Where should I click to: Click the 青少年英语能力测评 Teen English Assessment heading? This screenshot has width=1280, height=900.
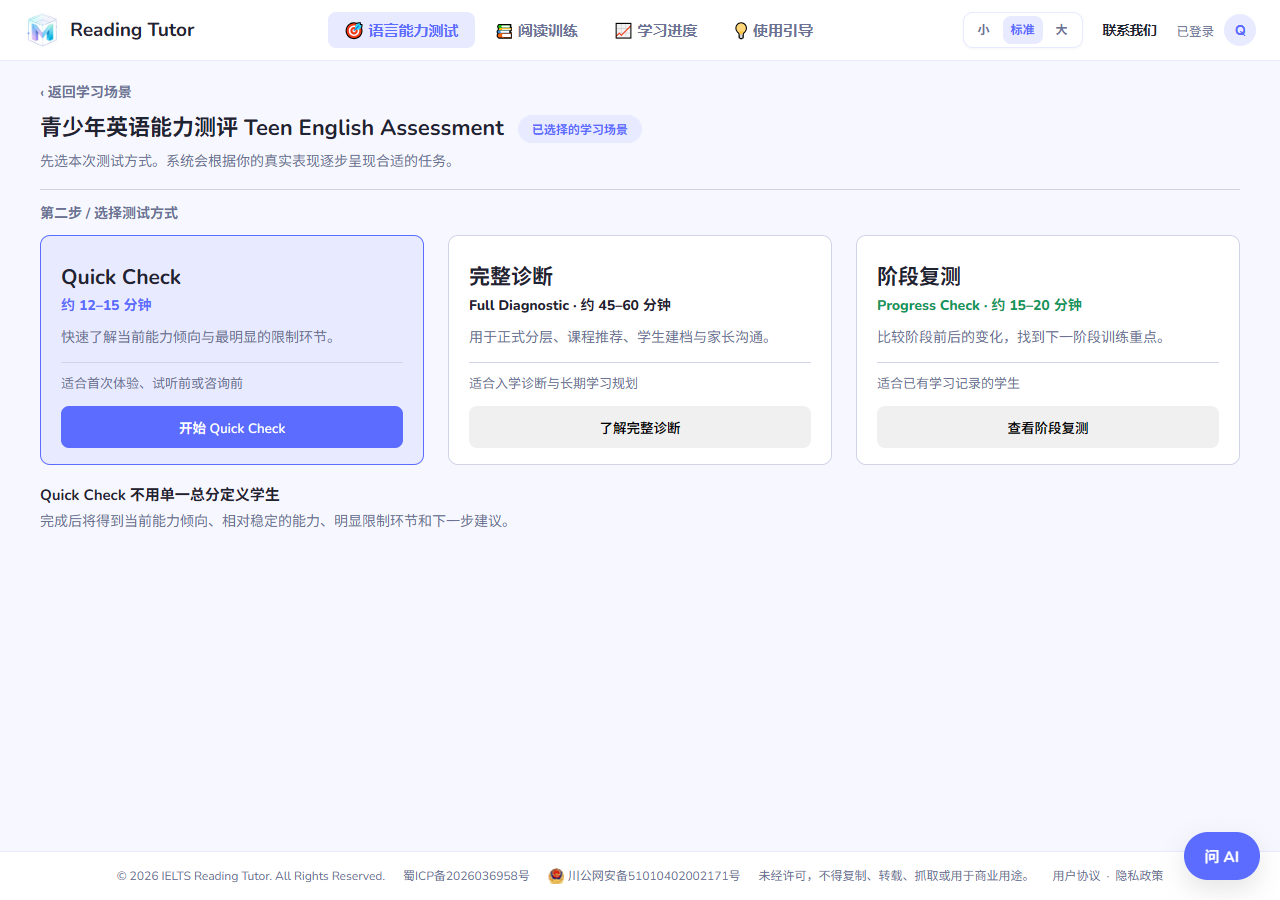[x=272, y=128]
